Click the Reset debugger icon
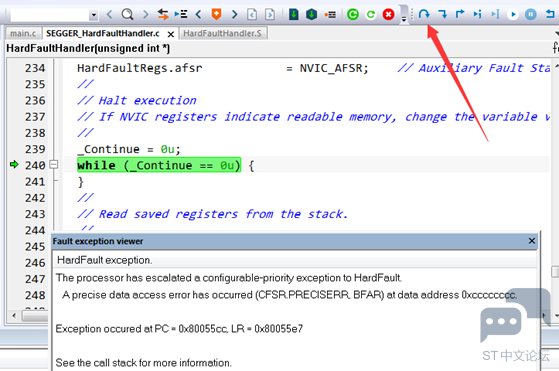Viewport: 559px width, 371px height. pyautogui.click(x=550, y=14)
